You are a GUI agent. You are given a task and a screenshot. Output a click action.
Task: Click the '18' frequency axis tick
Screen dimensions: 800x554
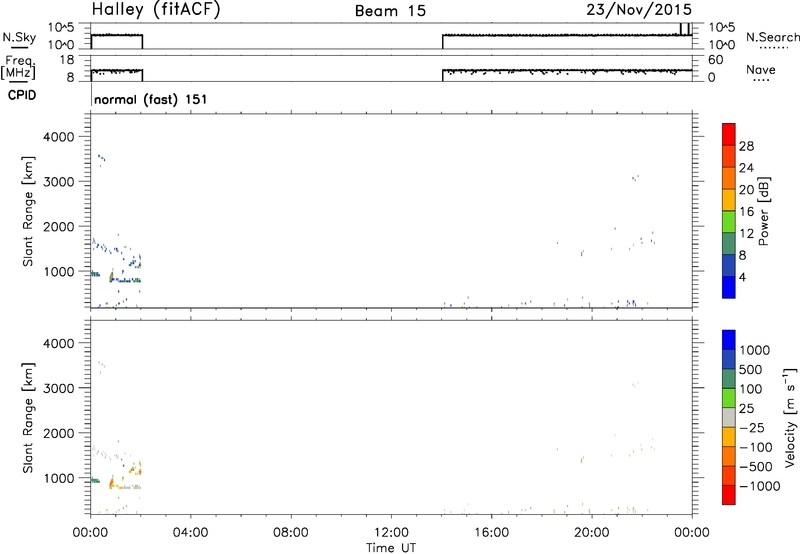click(x=66, y=60)
